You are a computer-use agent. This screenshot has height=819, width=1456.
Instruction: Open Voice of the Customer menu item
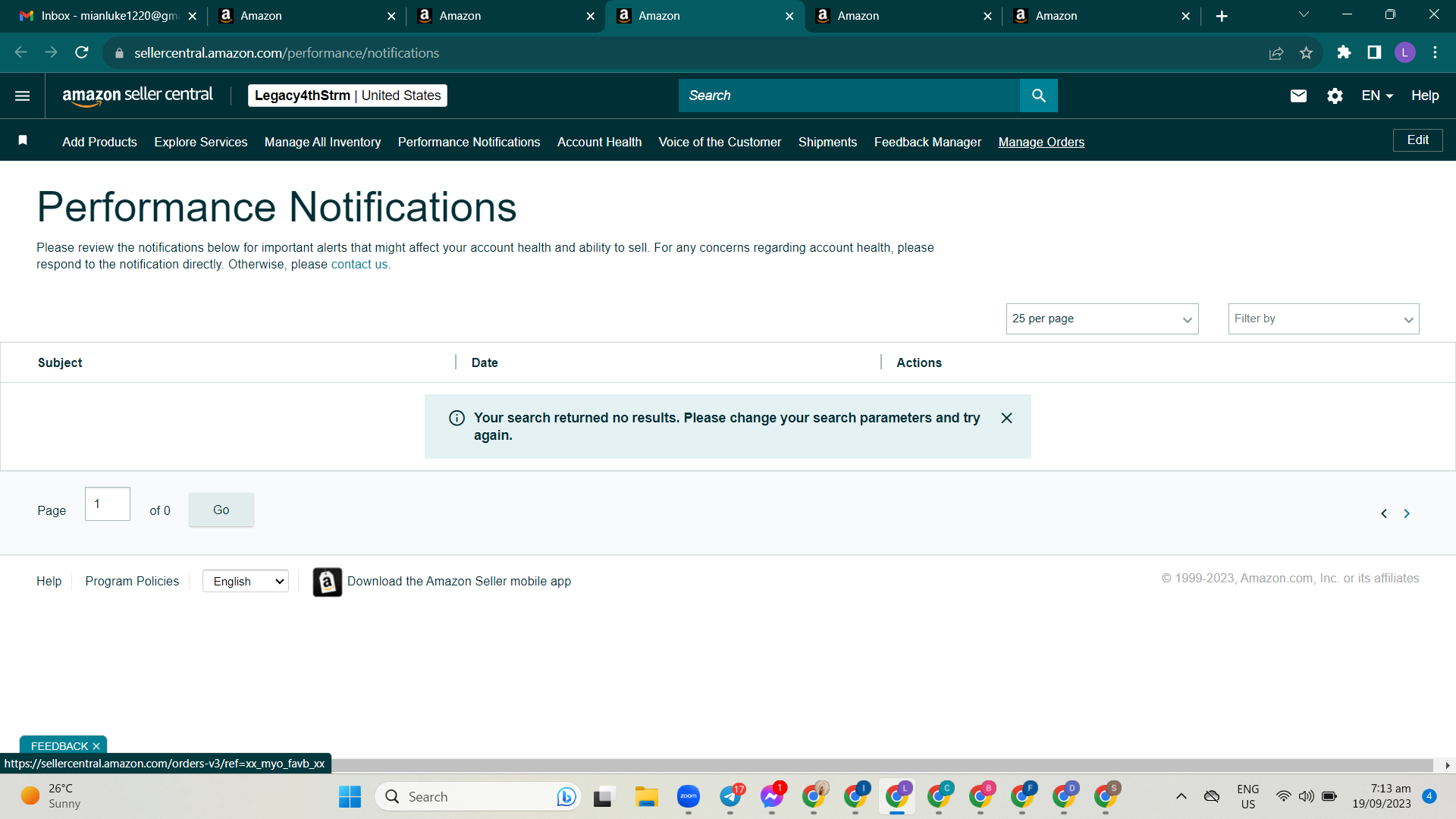[x=720, y=142]
